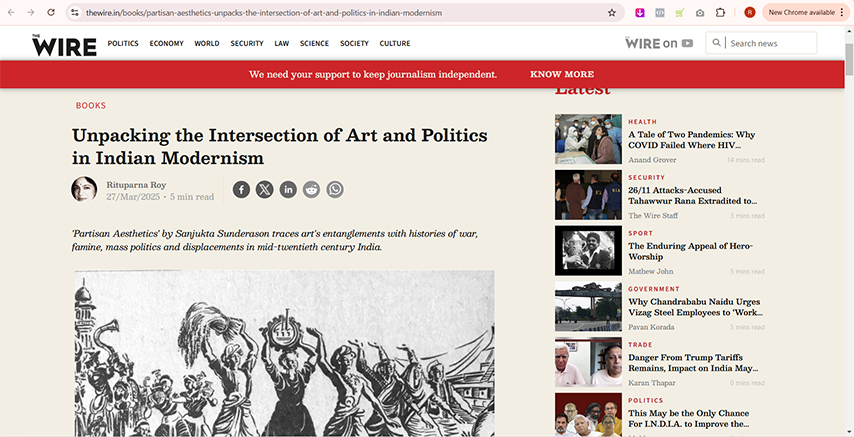This screenshot has height=437, width=854.
Task: Click author name Karan Thapar
Action: click(x=652, y=383)
